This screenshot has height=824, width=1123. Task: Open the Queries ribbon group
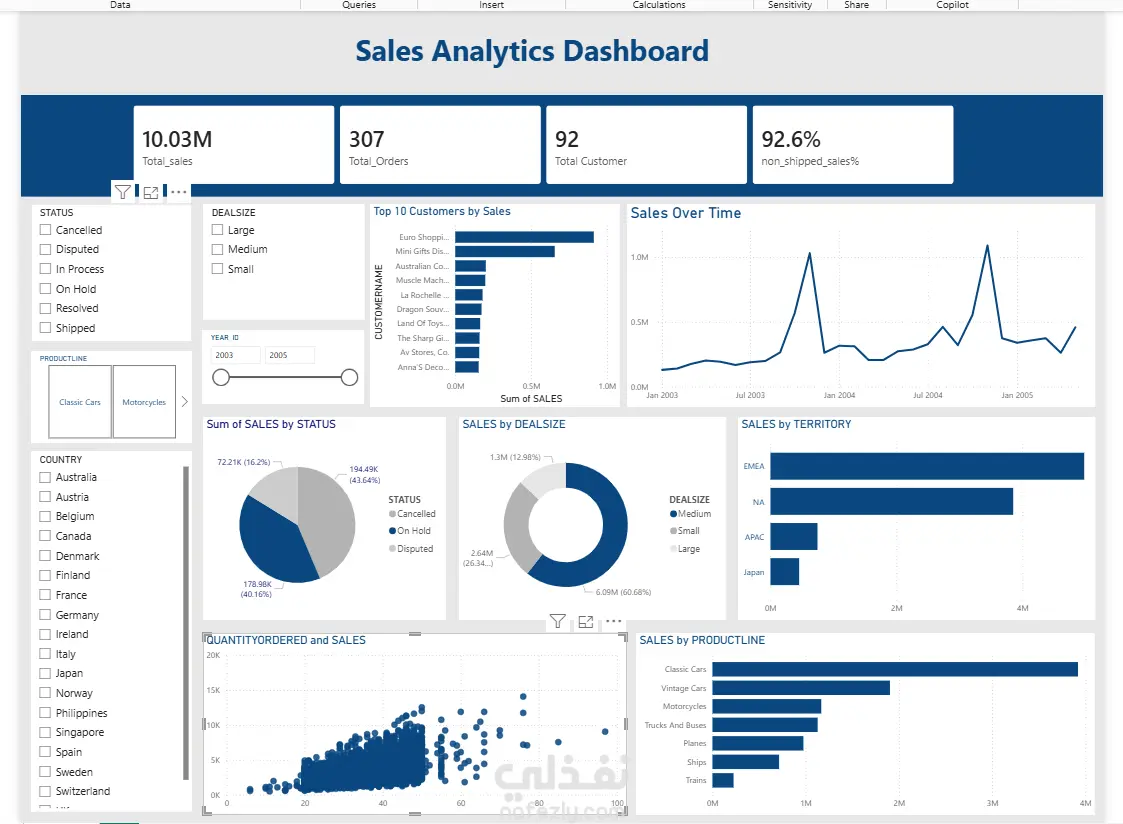(359, 5)
